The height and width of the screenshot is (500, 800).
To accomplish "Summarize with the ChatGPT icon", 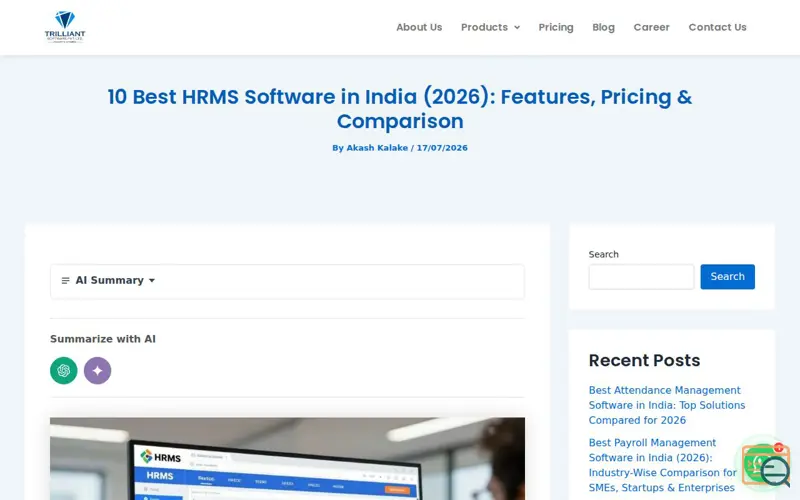I will [x=64, y=370].
